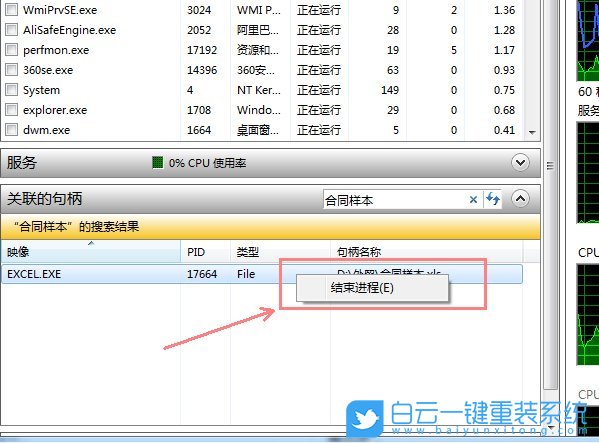
Task: Expand the 服务 section chevron
Action: tap(520, 163)
